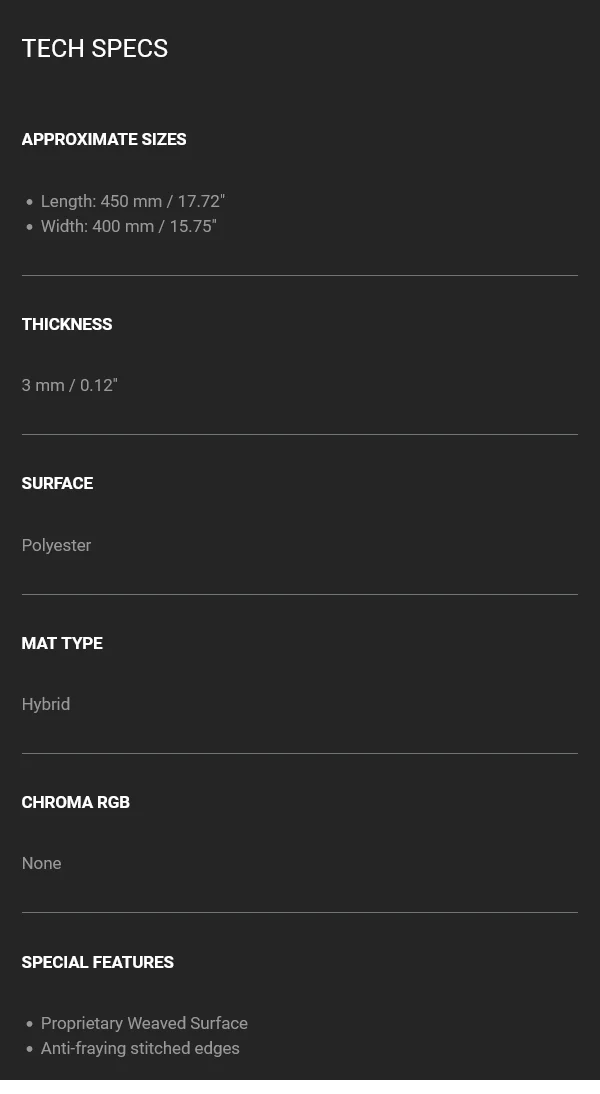Viewport: 600px width, 1094px height.
Task: Click the bullet before Width entry
Action: pyautogui.click(x=29, y=227)
